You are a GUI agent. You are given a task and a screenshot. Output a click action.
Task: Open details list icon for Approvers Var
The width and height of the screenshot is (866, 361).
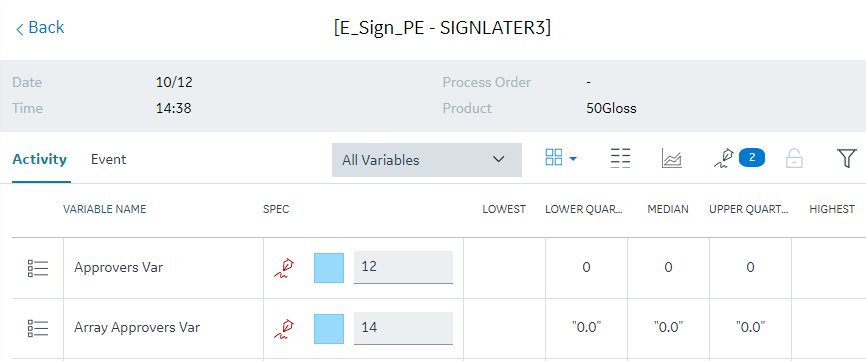38,268
